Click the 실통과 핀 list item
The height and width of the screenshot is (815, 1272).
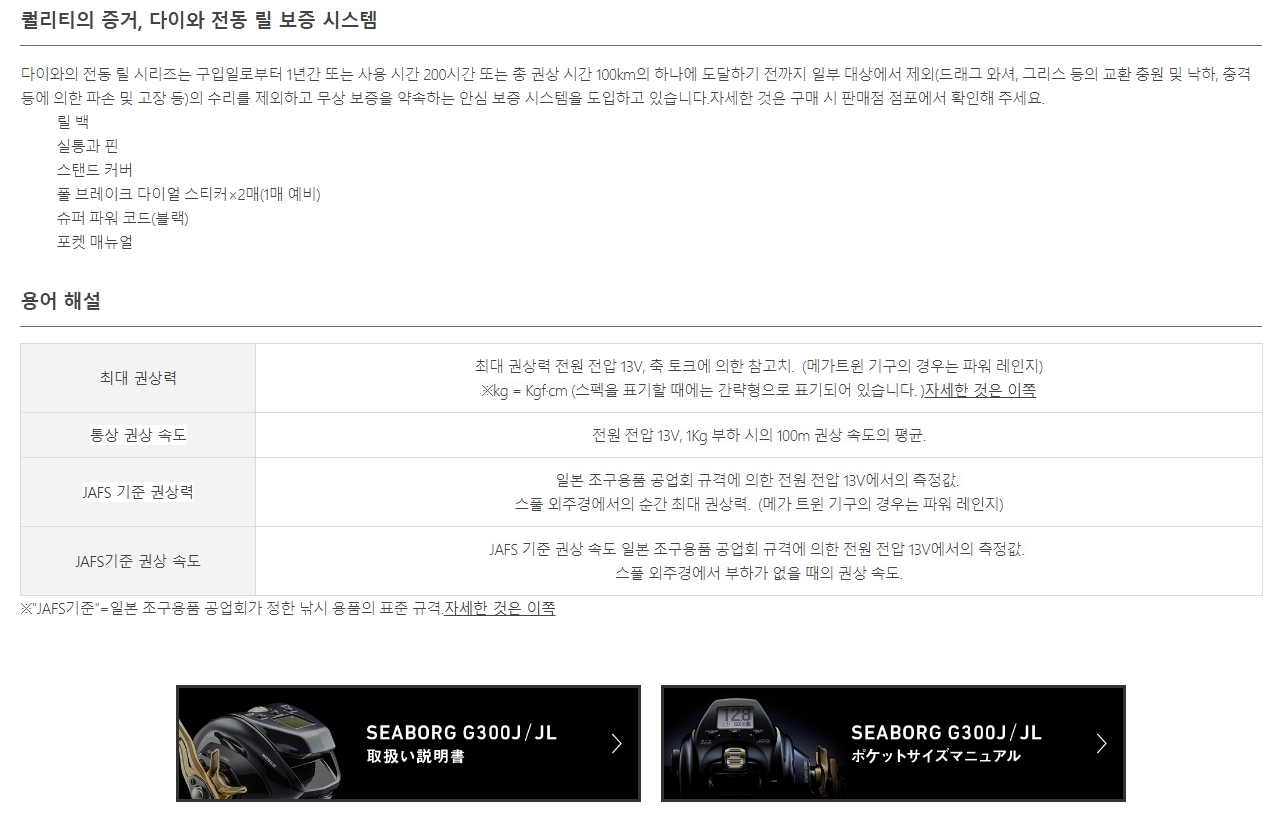tap(87, 146)
